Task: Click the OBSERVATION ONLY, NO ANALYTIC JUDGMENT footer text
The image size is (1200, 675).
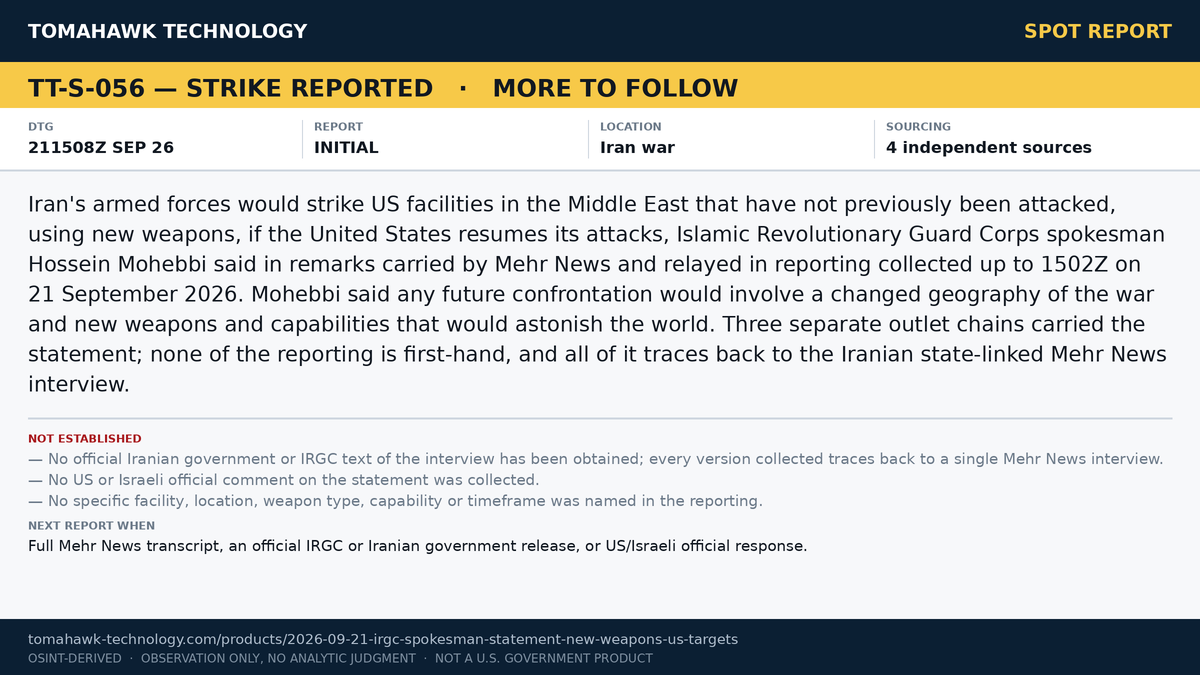Action: pos(278,659)
